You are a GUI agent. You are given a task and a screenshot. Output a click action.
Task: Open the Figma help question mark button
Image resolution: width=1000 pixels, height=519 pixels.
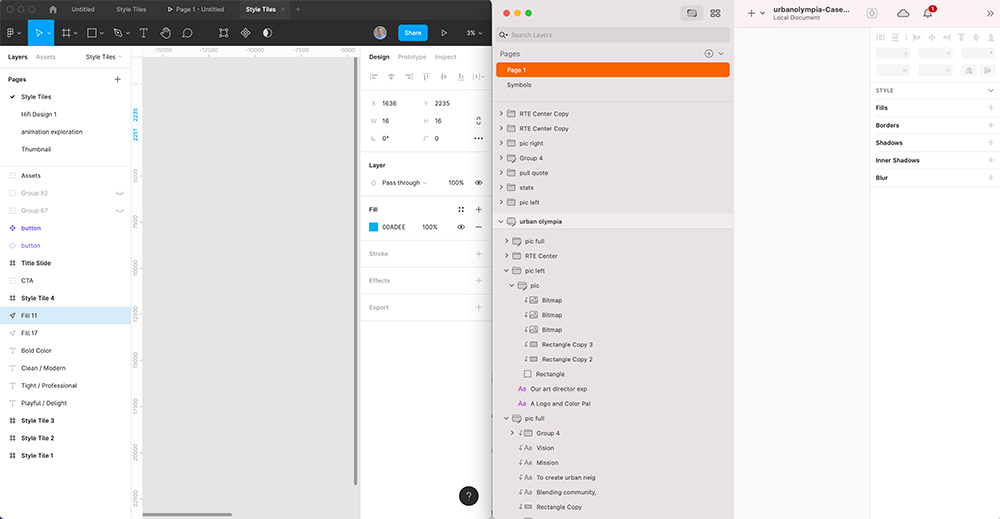(469, 496)
